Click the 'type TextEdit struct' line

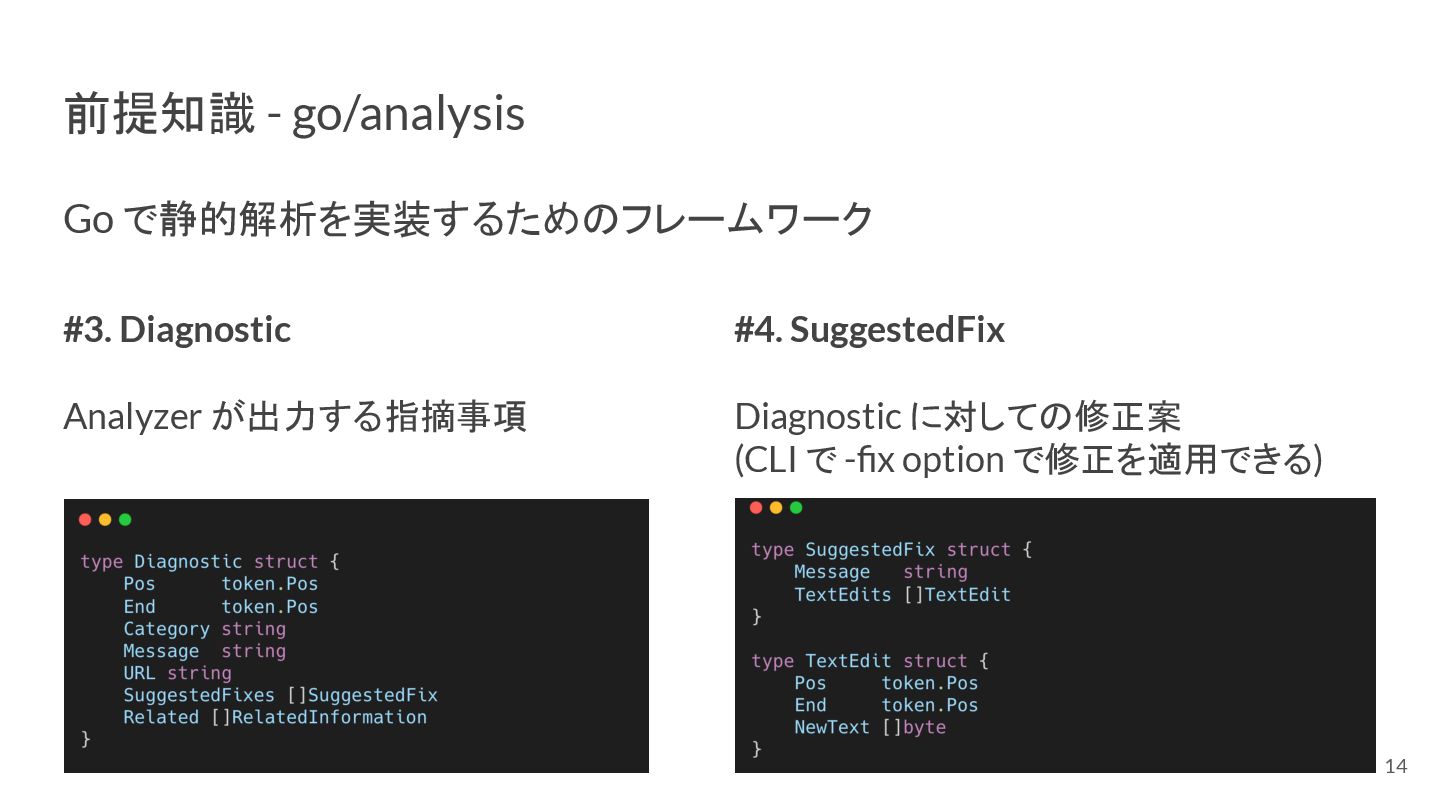pyautogui.click(x=869, y=661)
